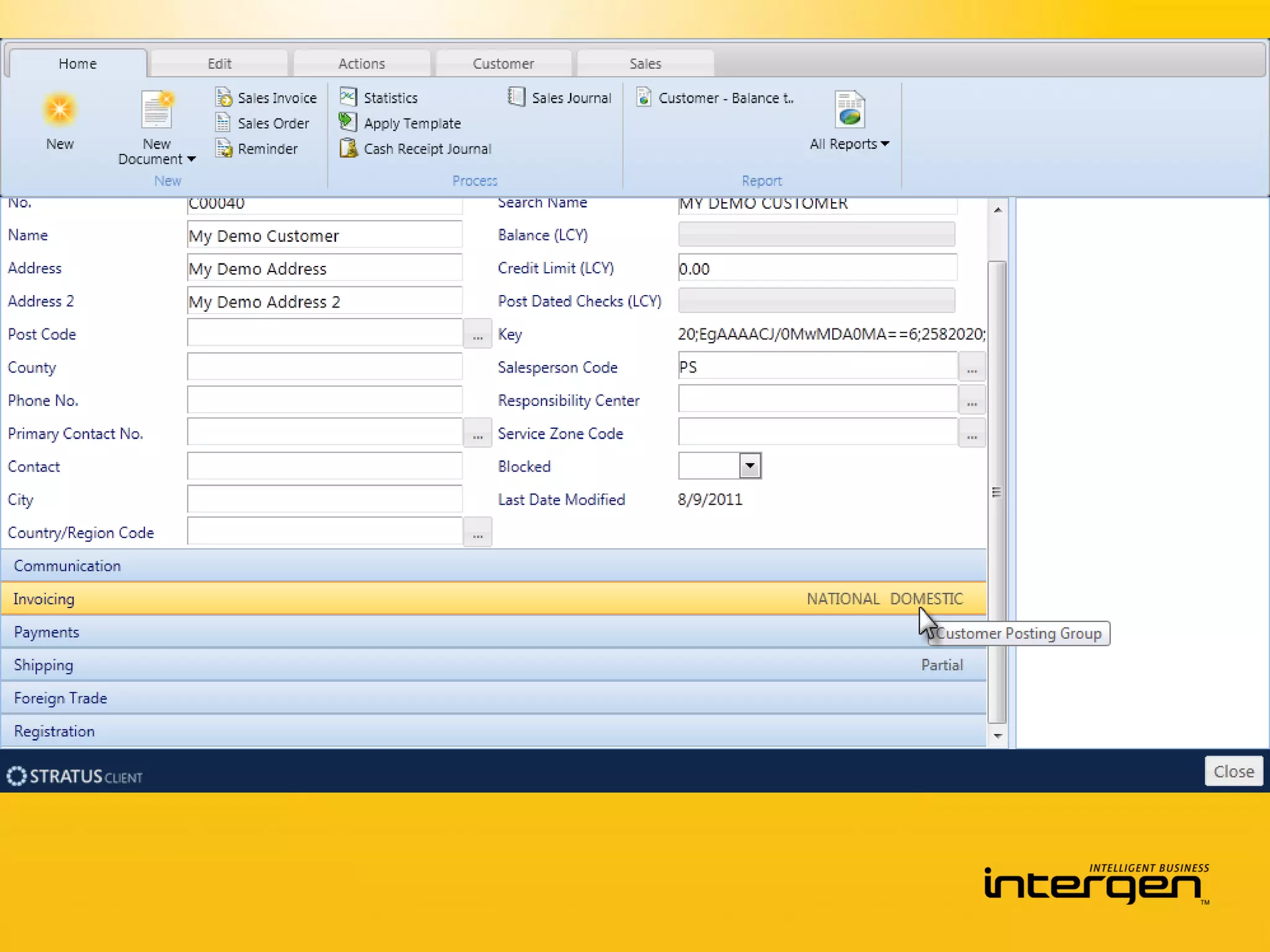Click the Sales Invoice label

point(277,98)
